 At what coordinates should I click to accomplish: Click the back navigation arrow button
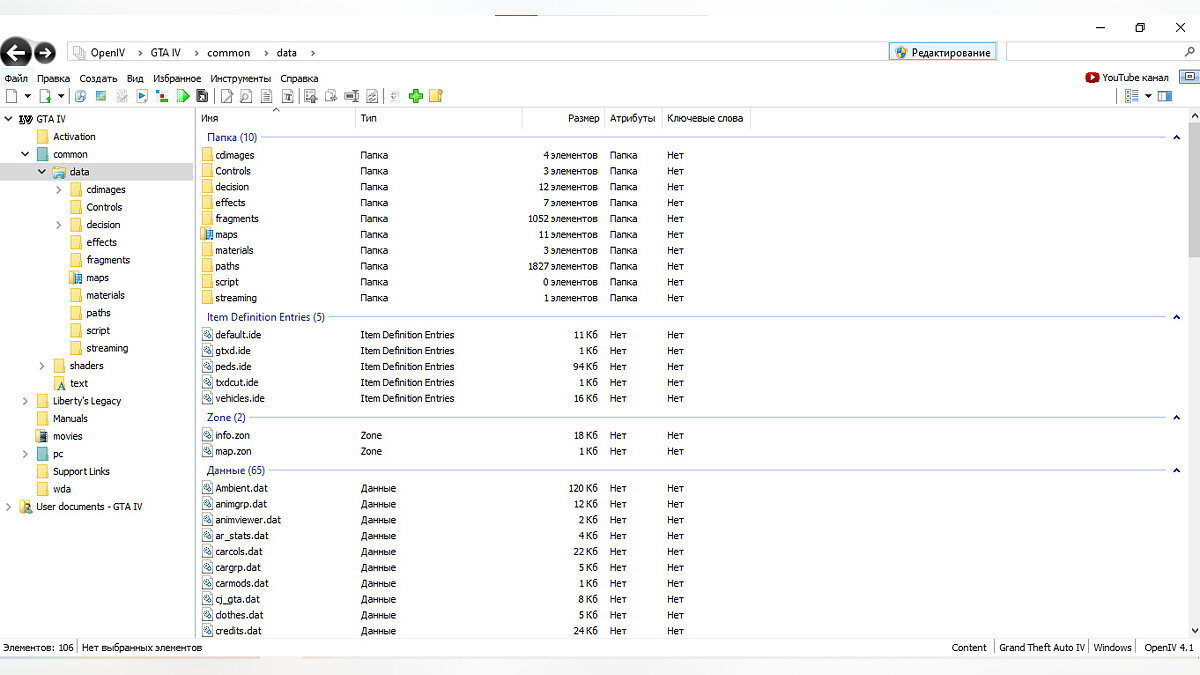(x=16, y=53)
